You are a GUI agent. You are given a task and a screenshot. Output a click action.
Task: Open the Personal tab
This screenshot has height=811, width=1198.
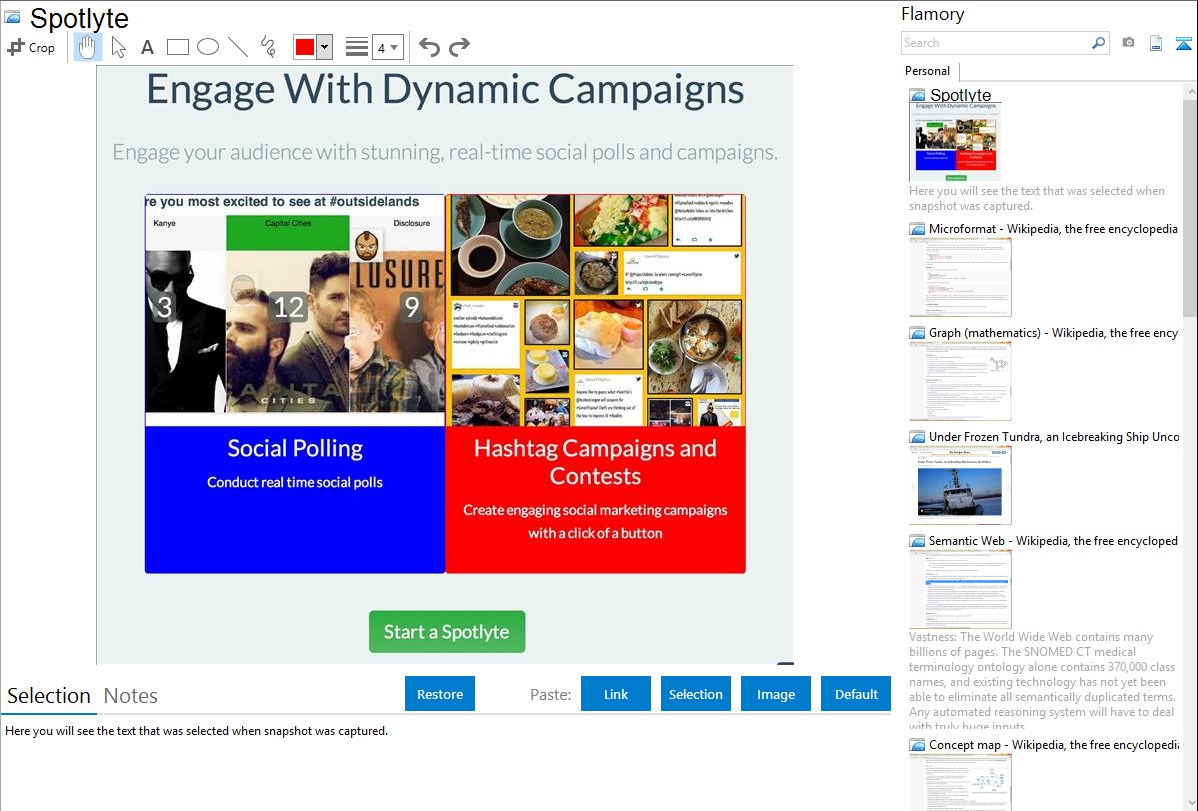[927, 71]
